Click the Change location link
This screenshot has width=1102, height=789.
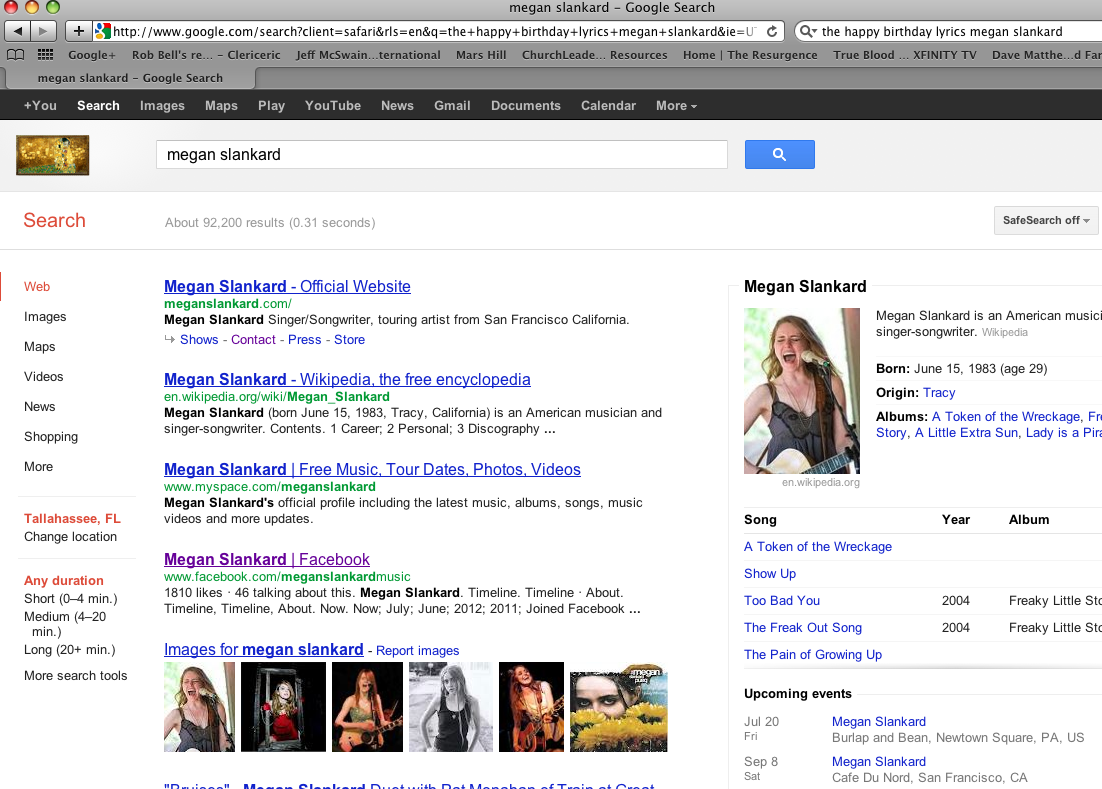click(70, 536)
